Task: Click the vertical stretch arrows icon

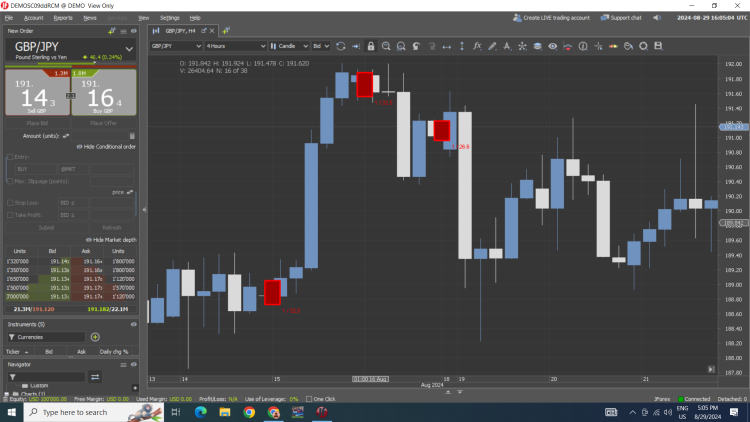Action: pos(462,46)
